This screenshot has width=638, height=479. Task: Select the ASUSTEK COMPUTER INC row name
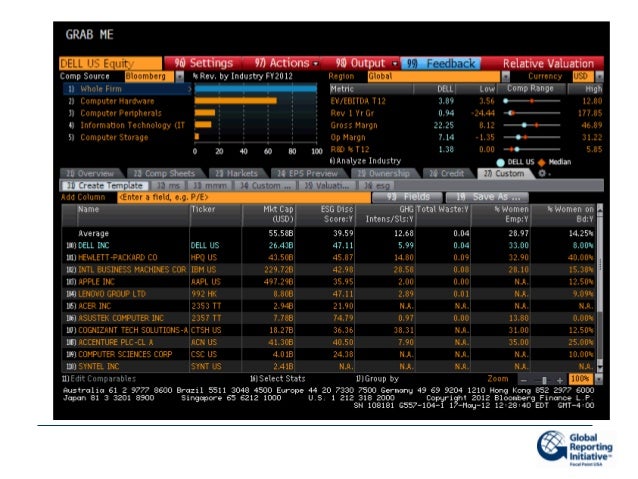pos(121,318)
